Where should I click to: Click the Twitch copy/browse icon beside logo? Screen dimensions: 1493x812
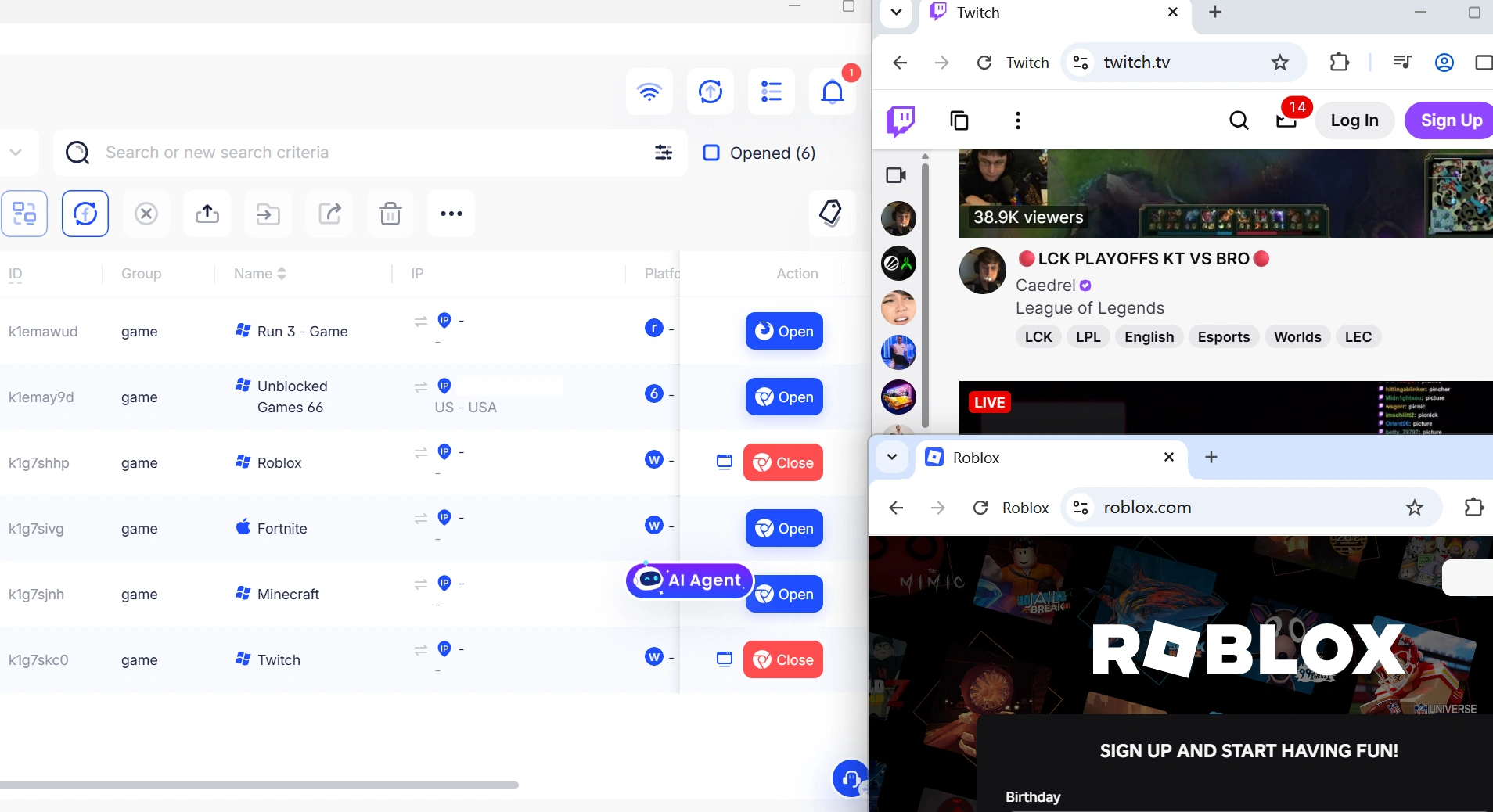point(959,120)
